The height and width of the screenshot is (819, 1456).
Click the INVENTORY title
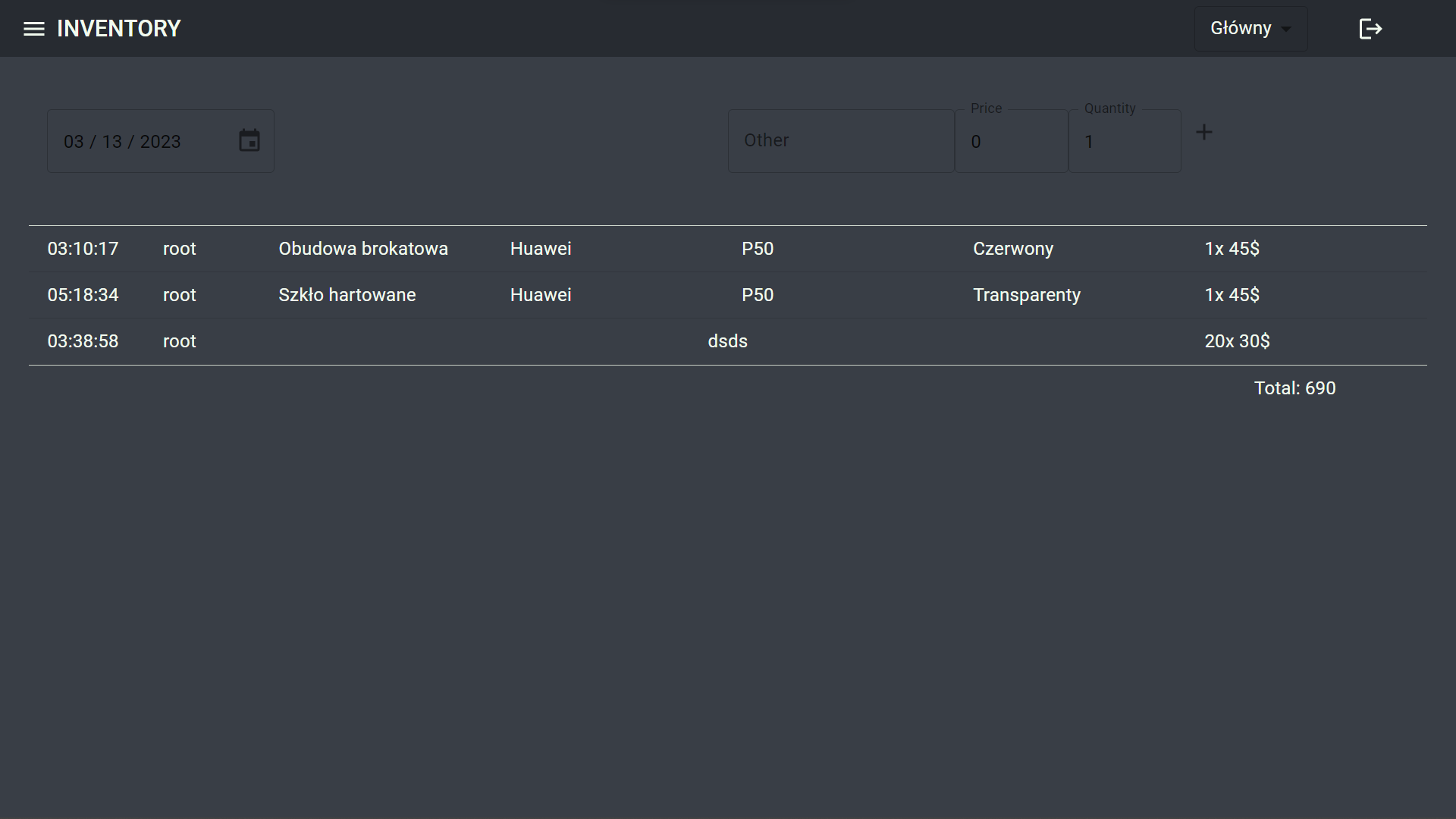click(119, 29)
